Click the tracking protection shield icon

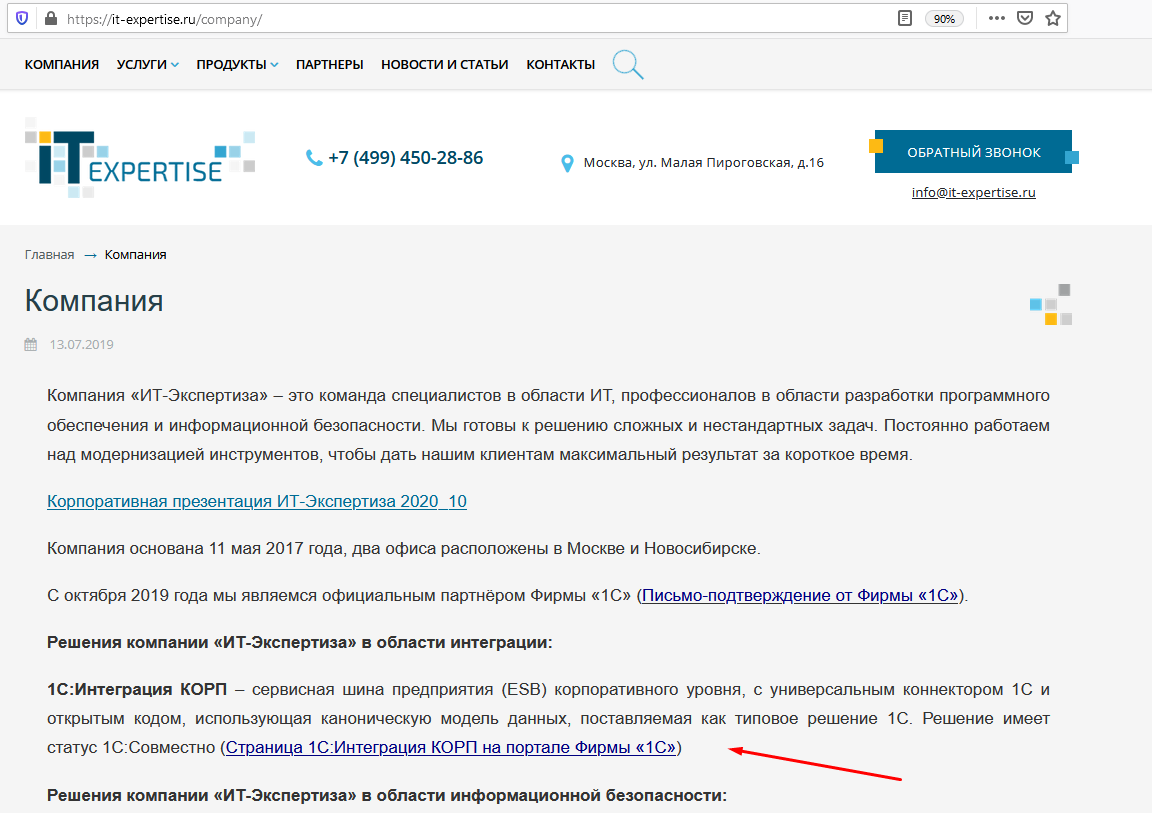point(22,18)
